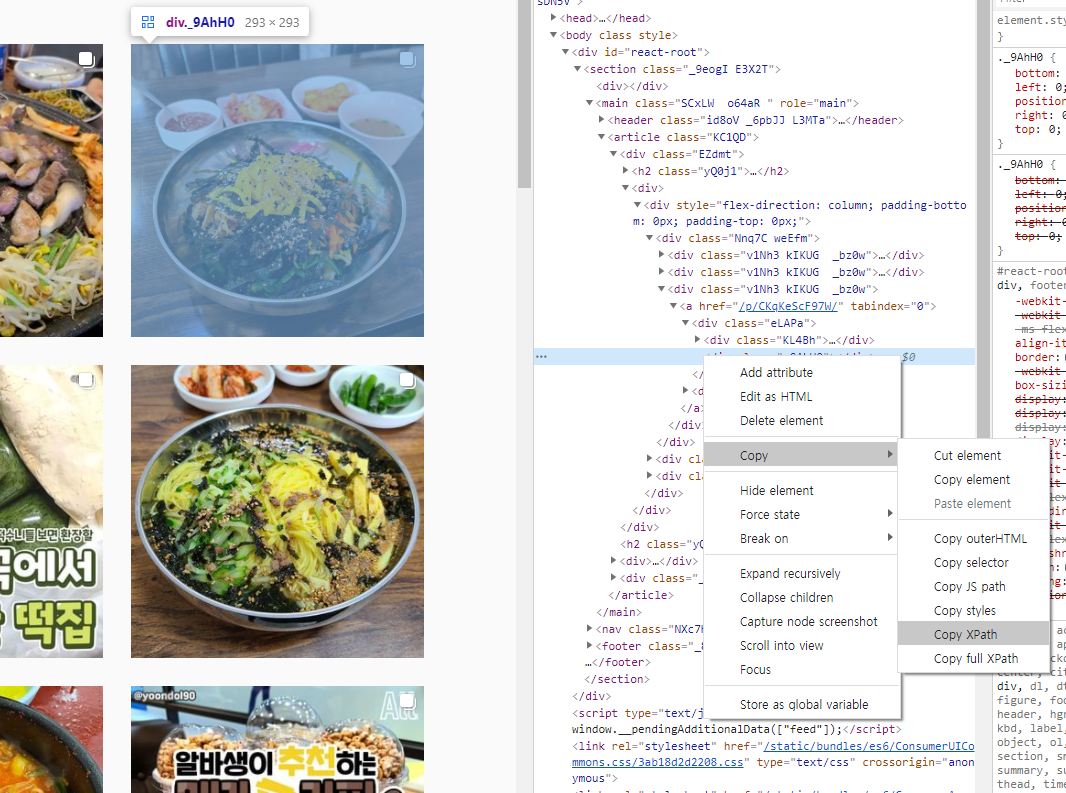The width and height of the screenshot is (1066, 793).
Task: Open the grilled meat platter photo
Action: [x=51, y=190]
